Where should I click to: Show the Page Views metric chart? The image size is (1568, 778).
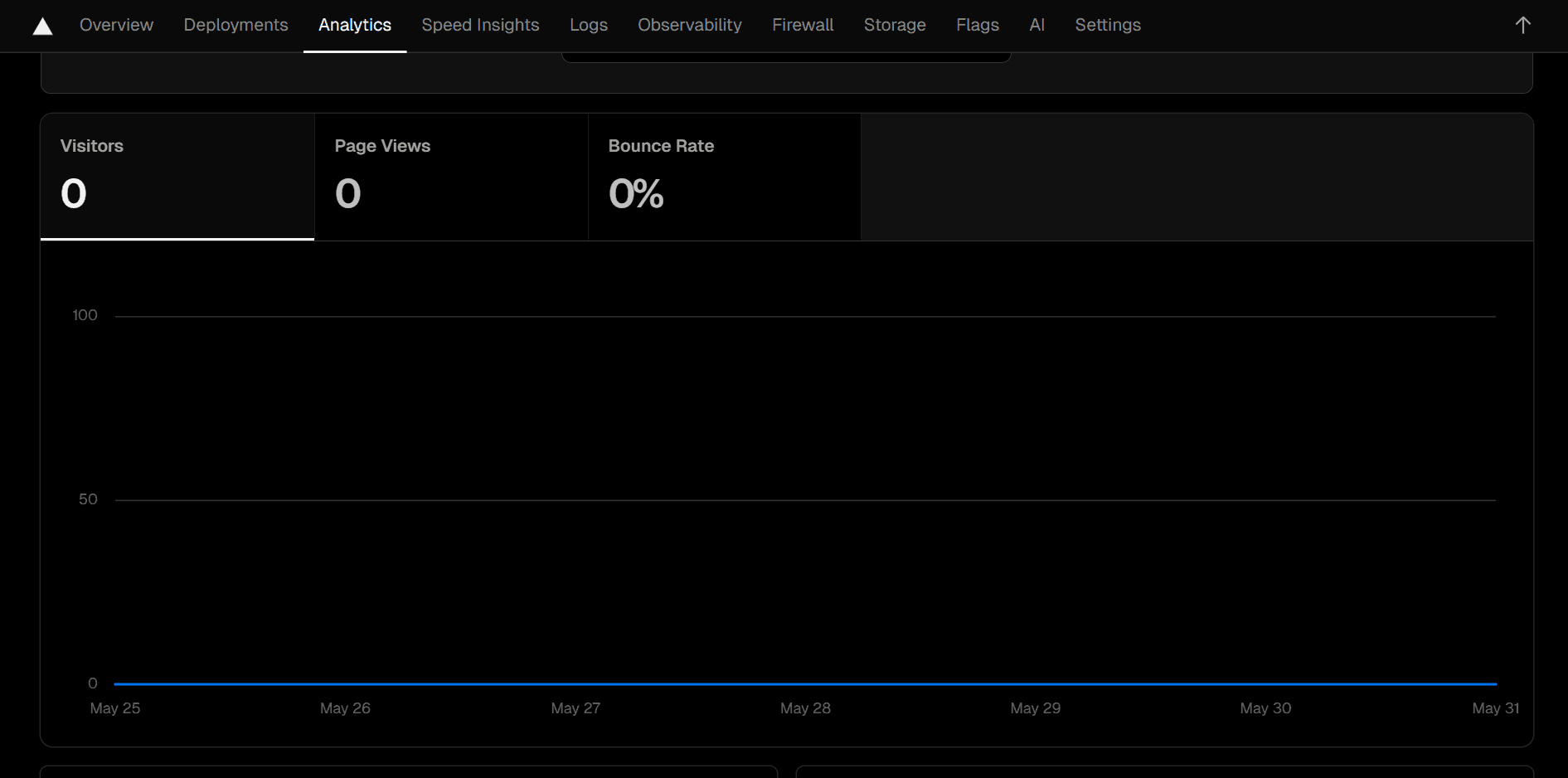(x=450, y=177)
